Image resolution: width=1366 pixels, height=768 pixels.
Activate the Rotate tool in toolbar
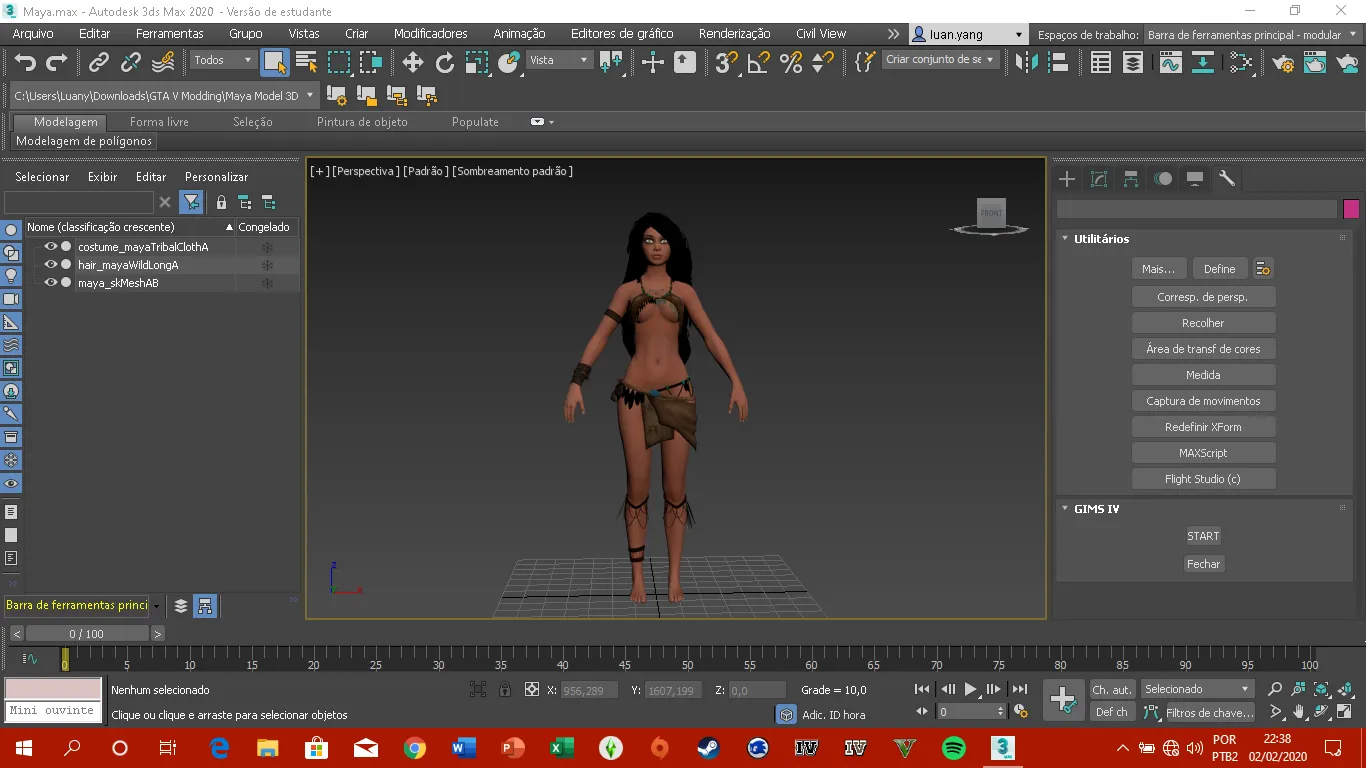[x=445, y=63]
